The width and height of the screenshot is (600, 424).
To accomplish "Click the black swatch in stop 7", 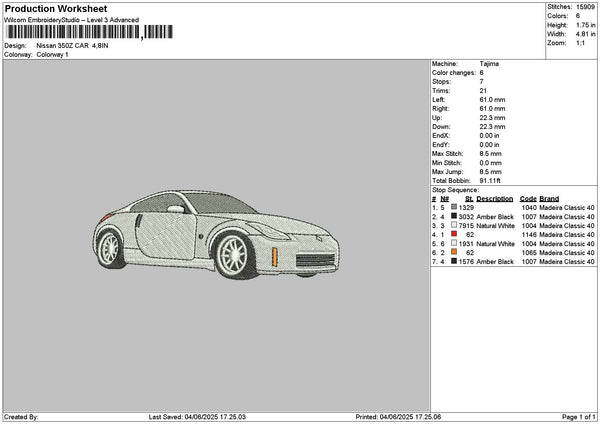I will pos(454,262).
